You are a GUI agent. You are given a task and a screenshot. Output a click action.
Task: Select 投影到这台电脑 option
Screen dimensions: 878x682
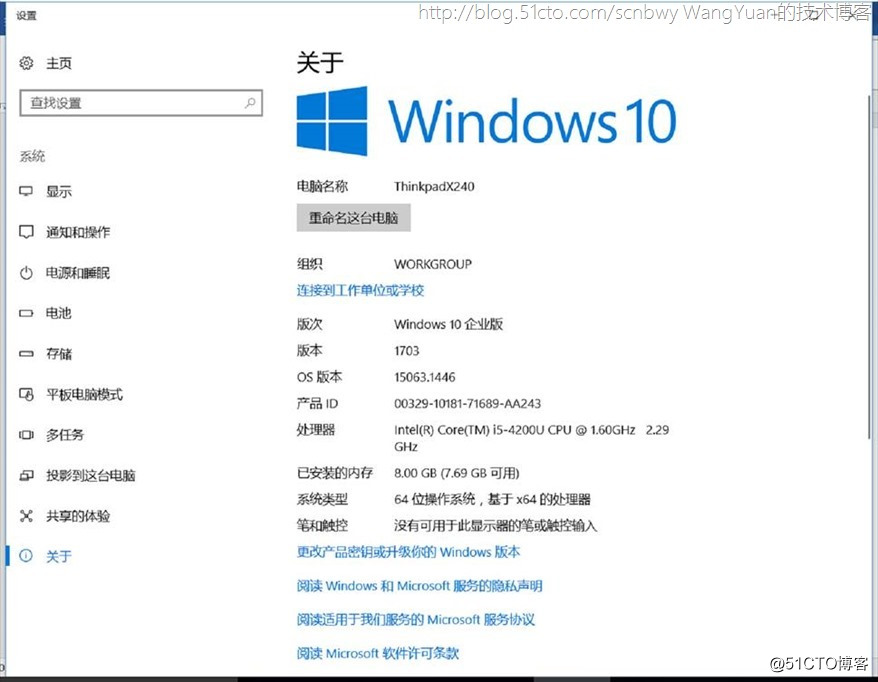[91, 475]
